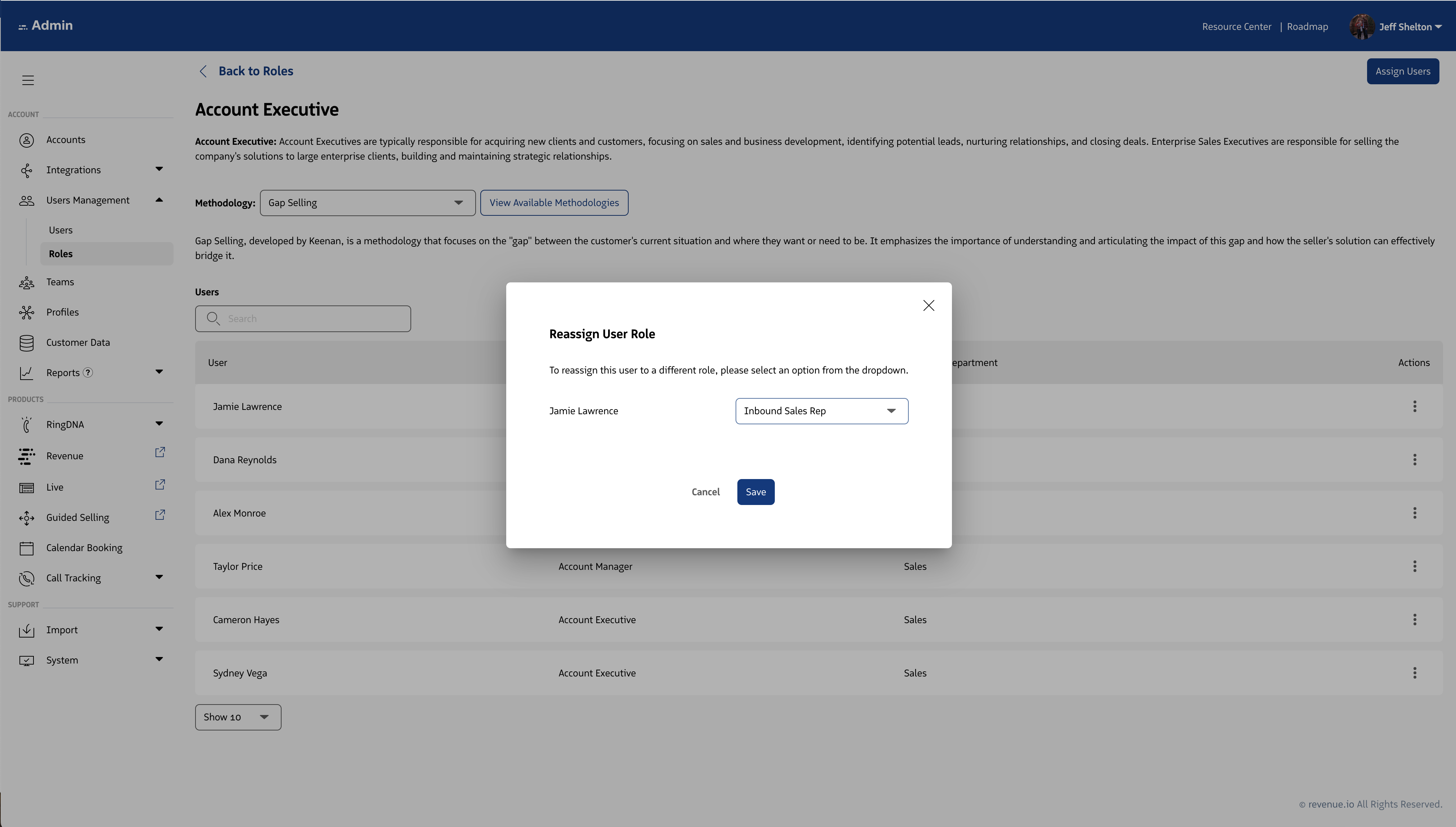Image resolution: width=1456 pixels, height=827 pixels.
Task: Click the Calendar Booking icon
Action: pos(27,548)
